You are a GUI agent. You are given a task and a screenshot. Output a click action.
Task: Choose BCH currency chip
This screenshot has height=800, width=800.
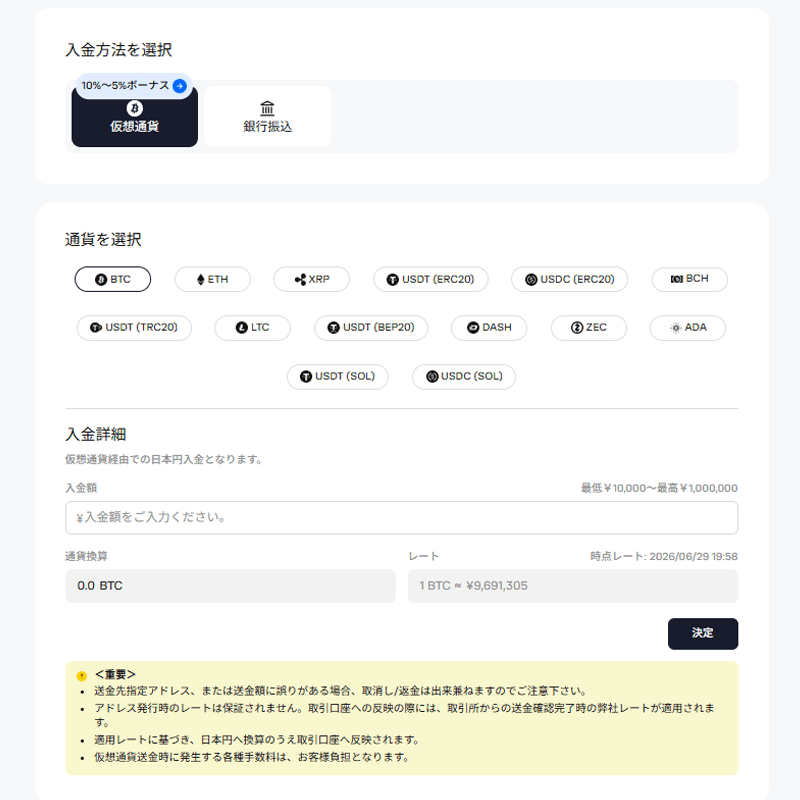[x=690, y=279]
